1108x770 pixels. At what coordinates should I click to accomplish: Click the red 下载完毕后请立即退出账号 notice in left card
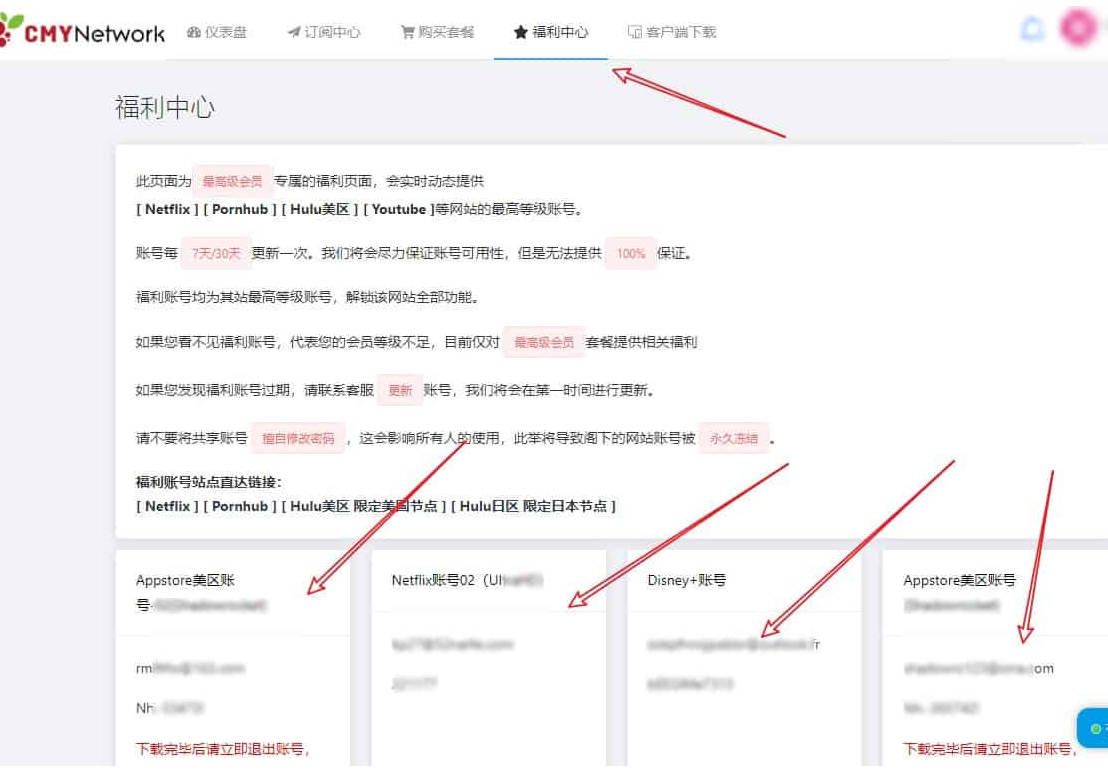coord(223,749)
